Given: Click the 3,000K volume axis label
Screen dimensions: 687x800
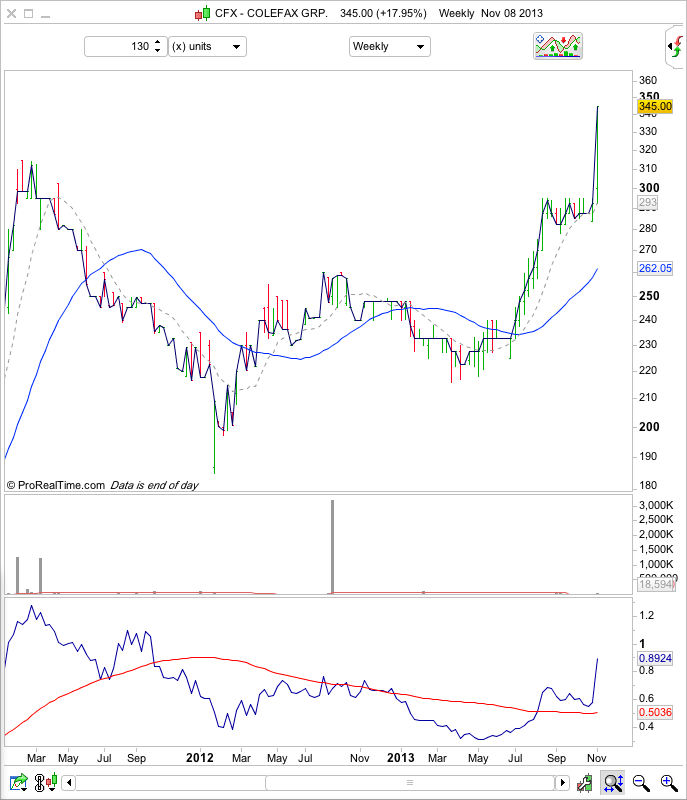Looking at the screenshot, I should point(656,505).
